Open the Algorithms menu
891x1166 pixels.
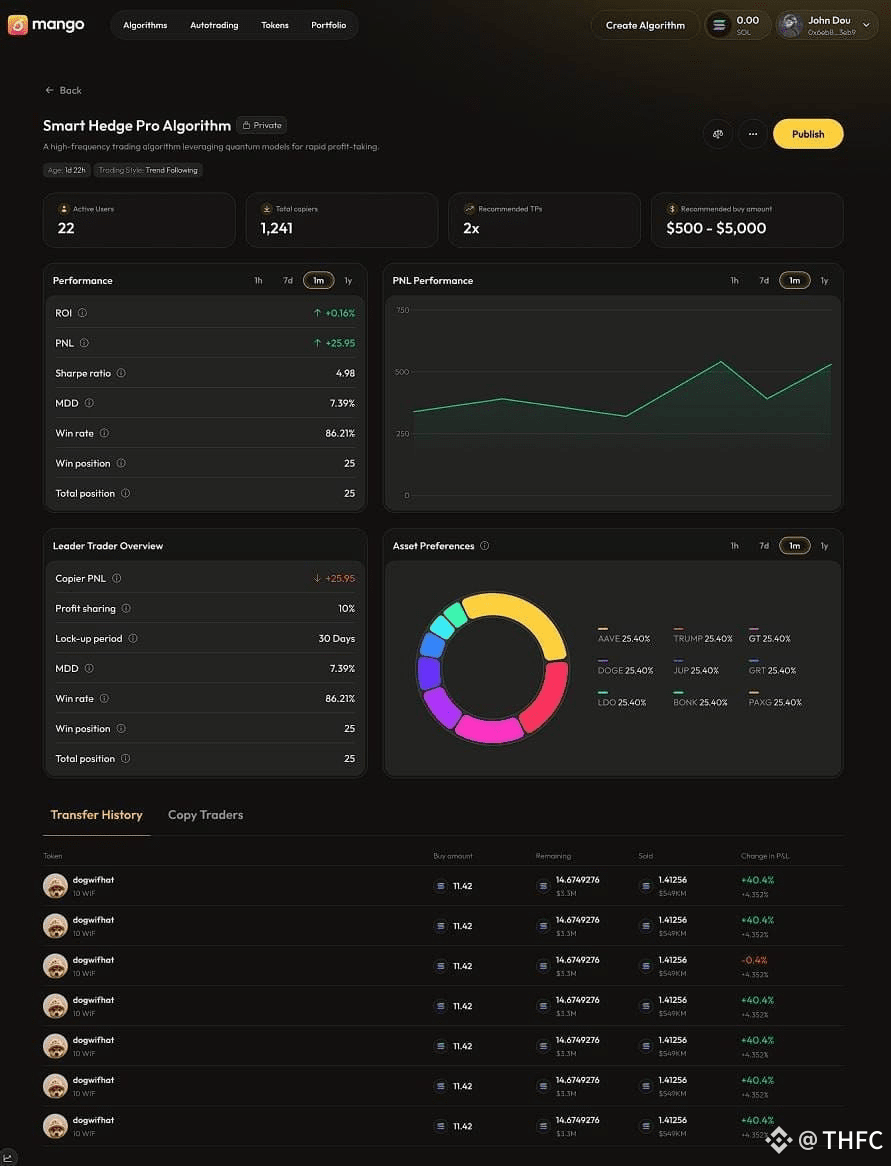[145, 25]
